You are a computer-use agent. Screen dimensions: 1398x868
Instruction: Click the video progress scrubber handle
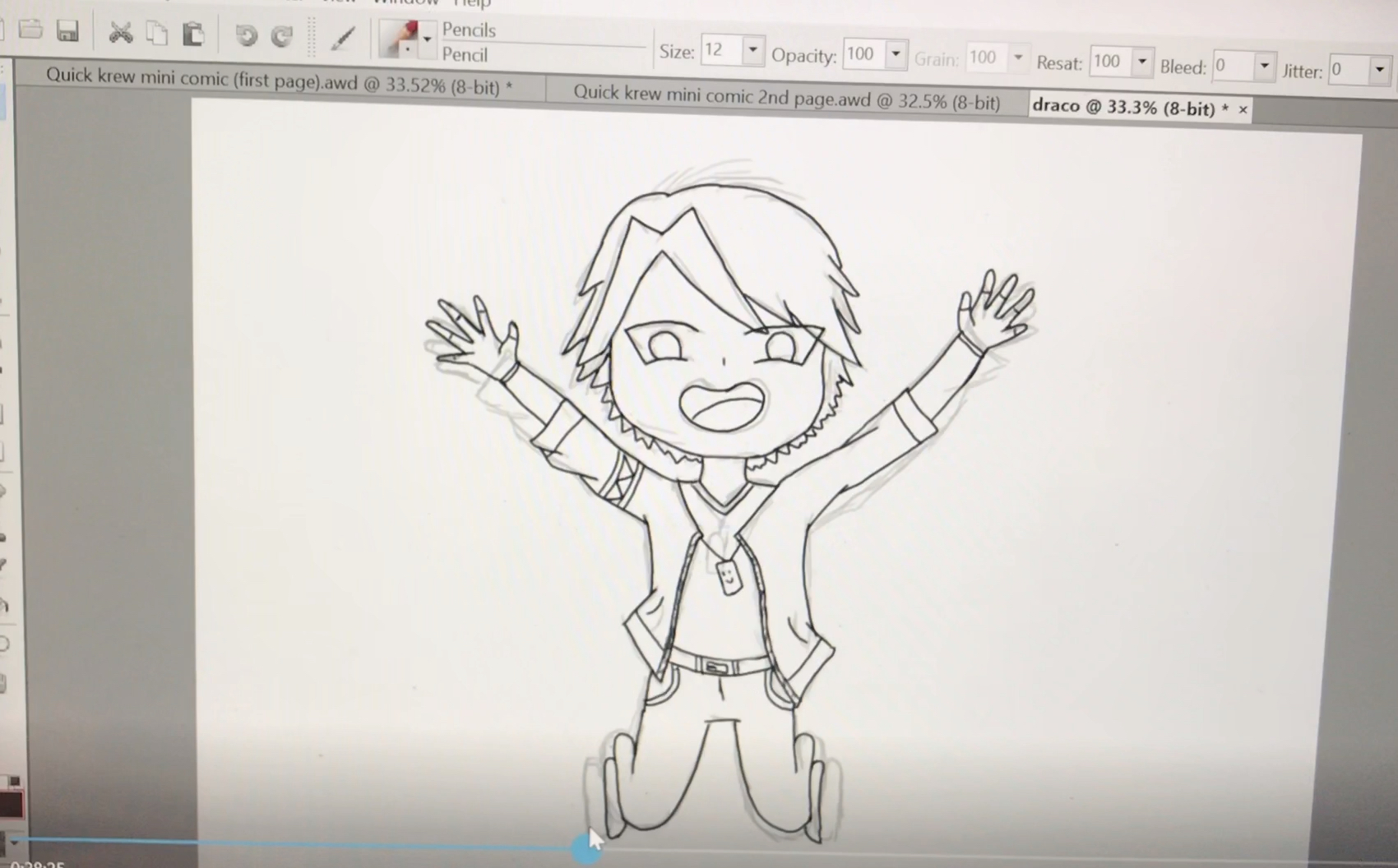pyautogui.click(x=586, y=848)
